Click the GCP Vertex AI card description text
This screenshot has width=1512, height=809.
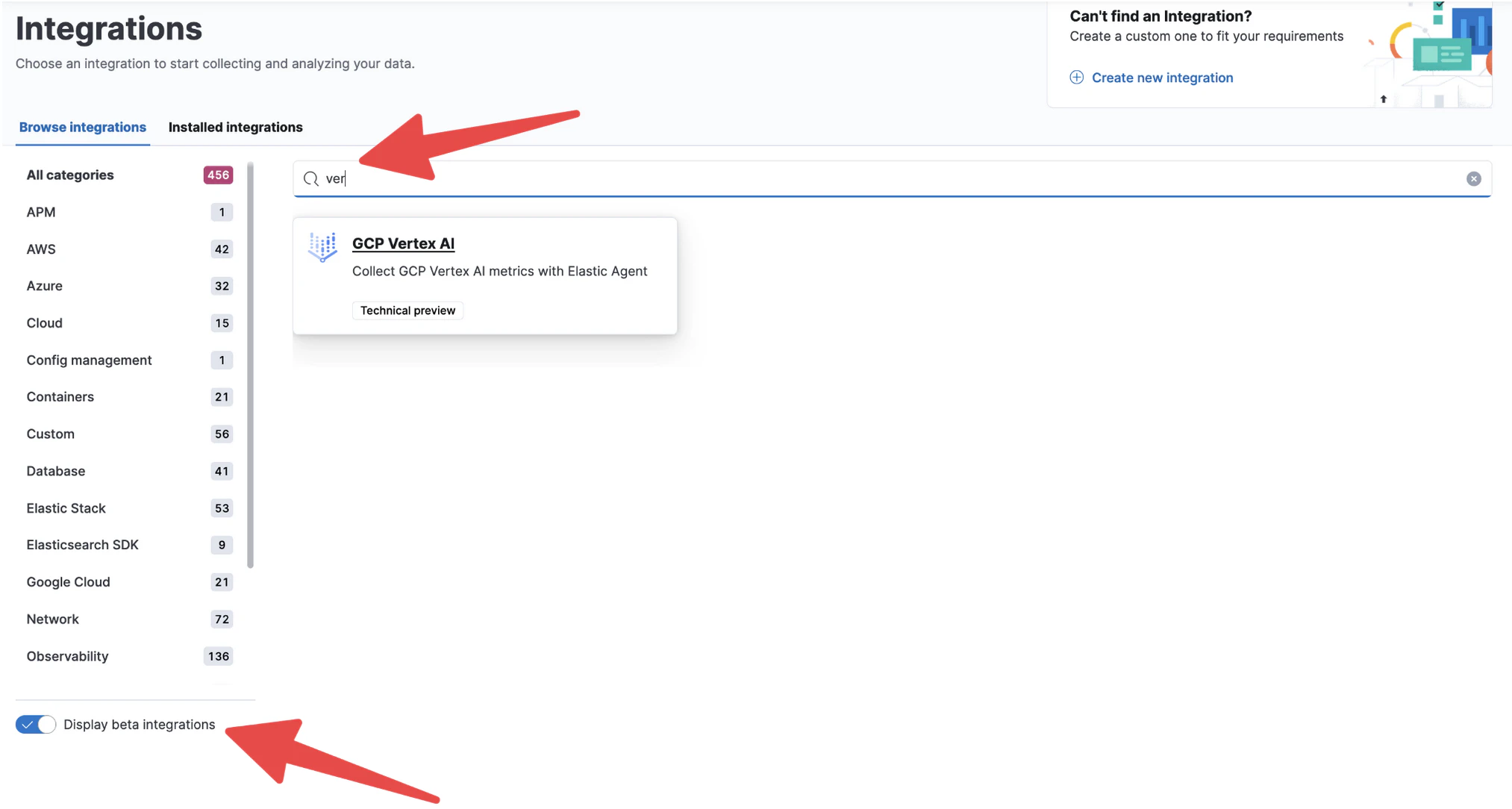(x=499, y=271)
